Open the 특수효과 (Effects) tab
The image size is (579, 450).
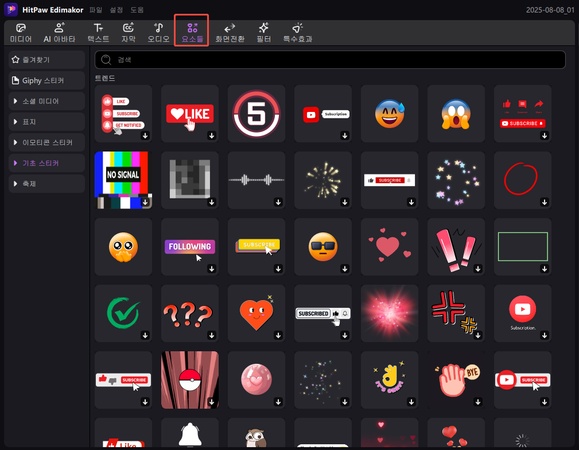click(298, 32)
